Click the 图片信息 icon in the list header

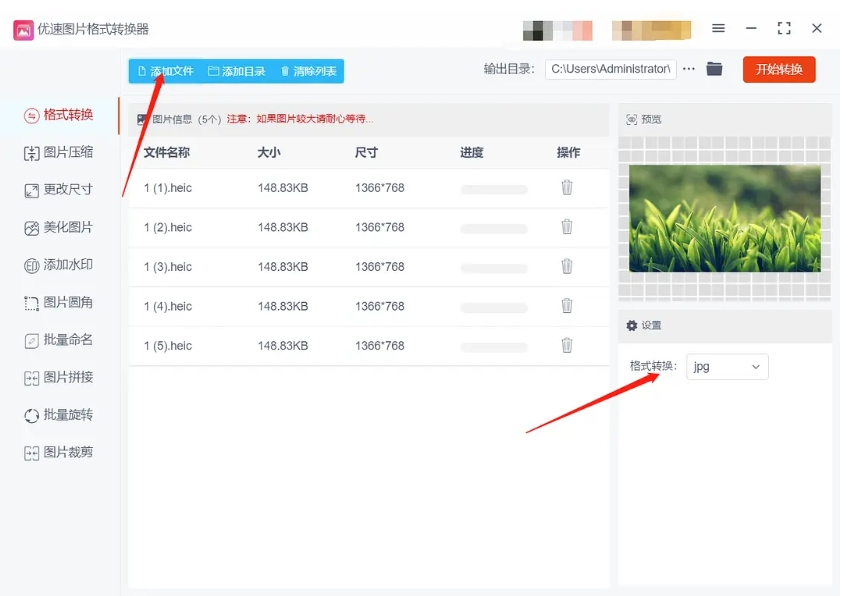142,119
